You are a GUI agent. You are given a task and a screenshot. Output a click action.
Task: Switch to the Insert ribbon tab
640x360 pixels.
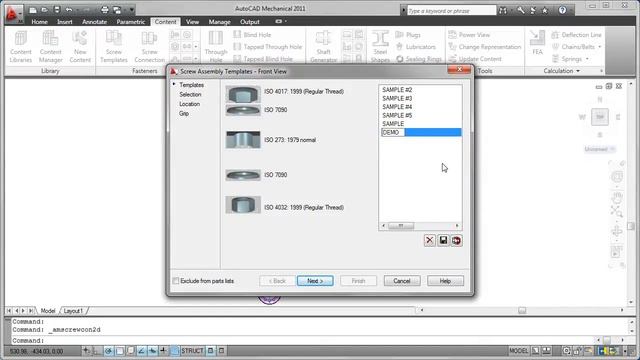point(64,22)
